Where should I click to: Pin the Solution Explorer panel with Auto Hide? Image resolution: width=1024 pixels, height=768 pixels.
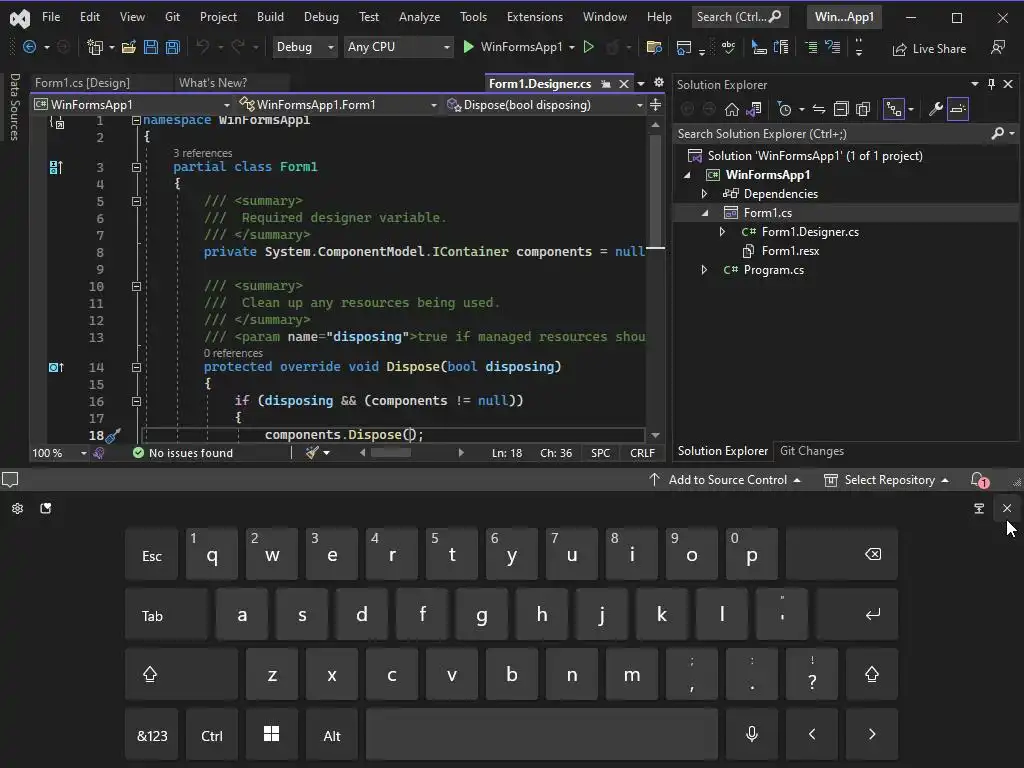point(991,84)
